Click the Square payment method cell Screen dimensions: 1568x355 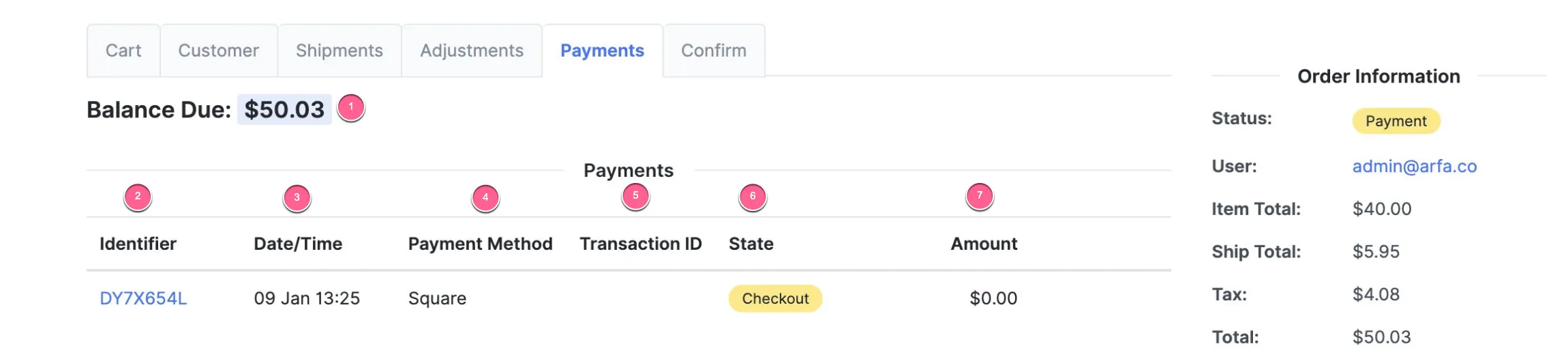click(438, 298)
